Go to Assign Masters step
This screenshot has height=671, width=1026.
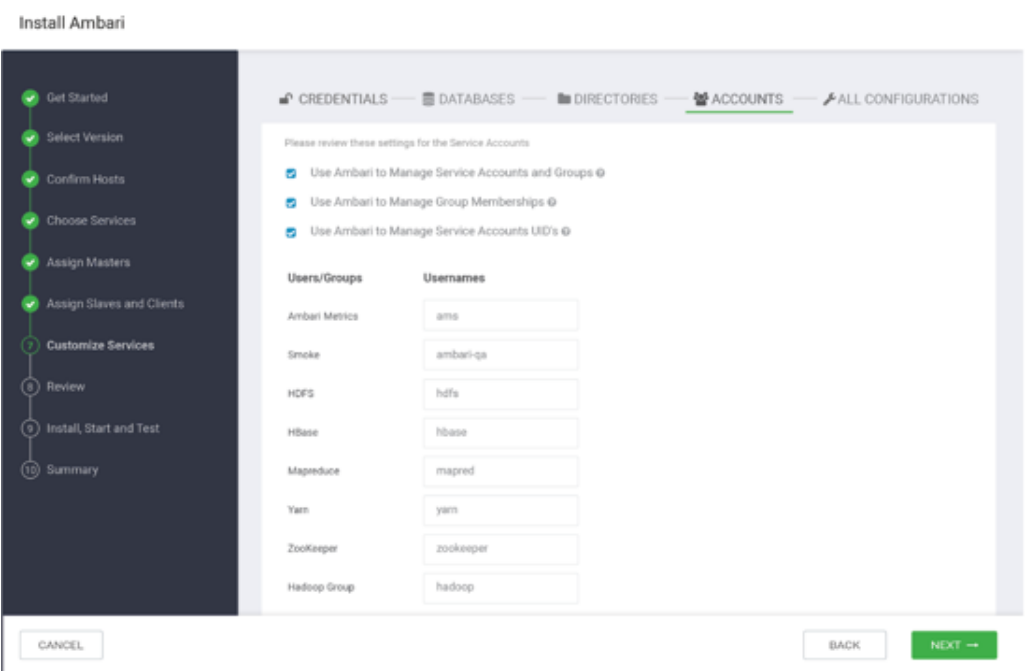point(88,263)
